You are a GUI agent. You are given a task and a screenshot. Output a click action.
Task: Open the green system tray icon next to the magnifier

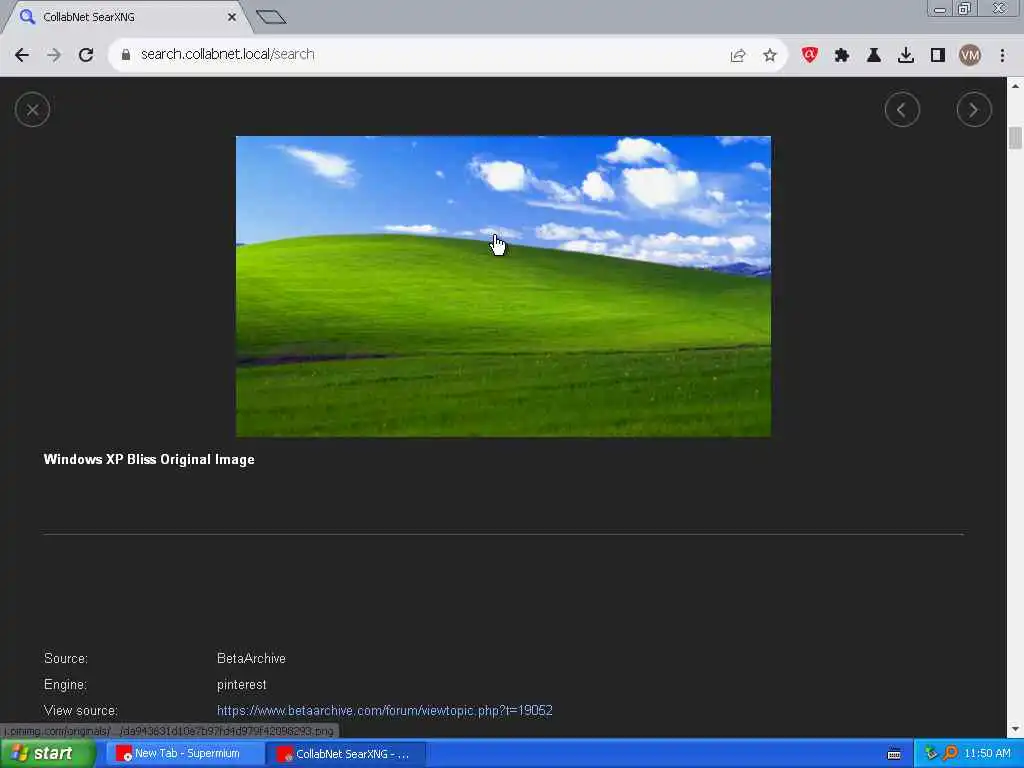[x=931, y=754]
